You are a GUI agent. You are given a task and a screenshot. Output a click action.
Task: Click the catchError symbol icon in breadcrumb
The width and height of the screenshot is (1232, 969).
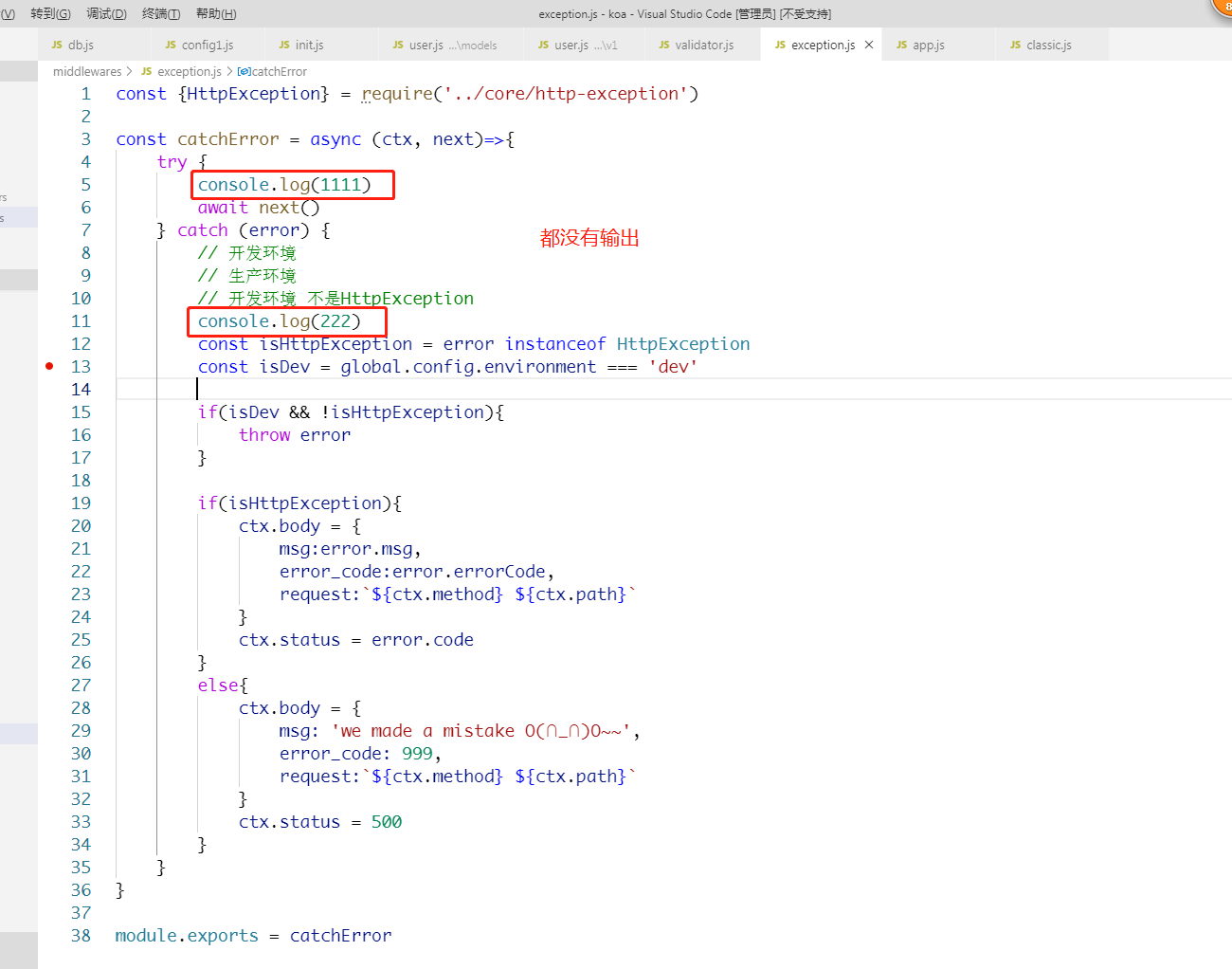coord(244,71)
